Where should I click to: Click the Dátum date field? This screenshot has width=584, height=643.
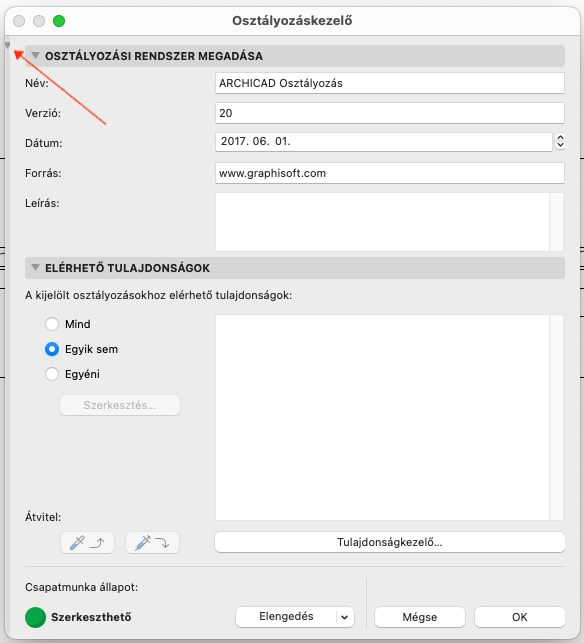pos(383,142)
